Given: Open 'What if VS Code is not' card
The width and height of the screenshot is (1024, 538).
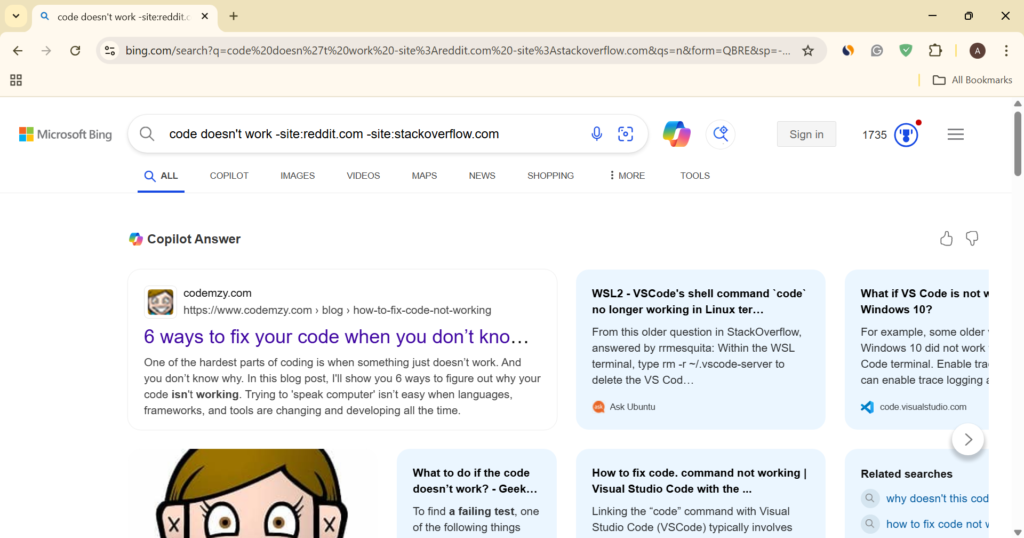Looking at the screenshot, I should (x=917, y=349).
